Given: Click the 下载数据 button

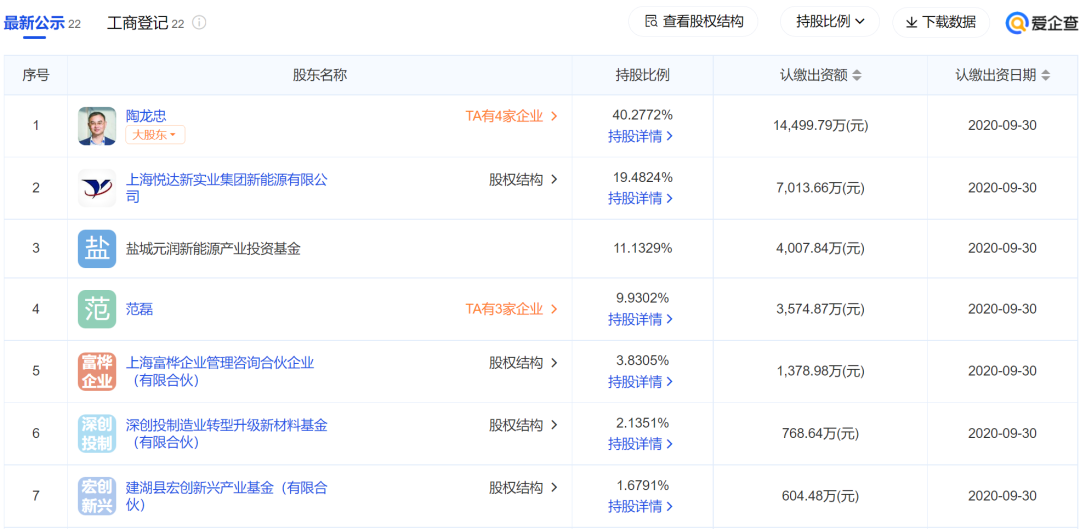Looking at the screenshot, I should click(x=941, y=22).
